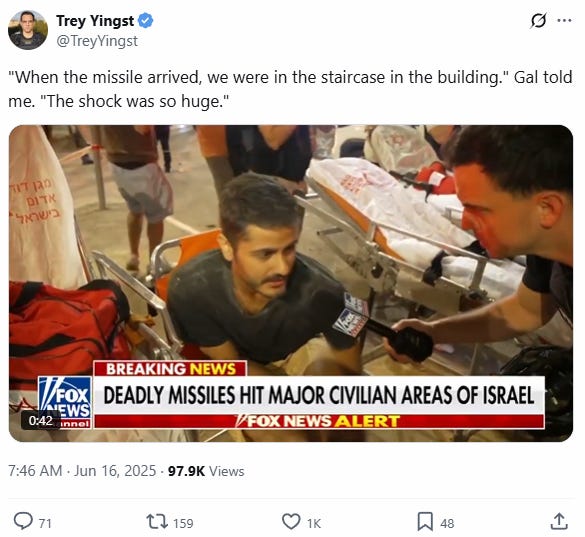
Task: Click the 159 reposts count
Action: pyautogui.click(x=183, y=523)
